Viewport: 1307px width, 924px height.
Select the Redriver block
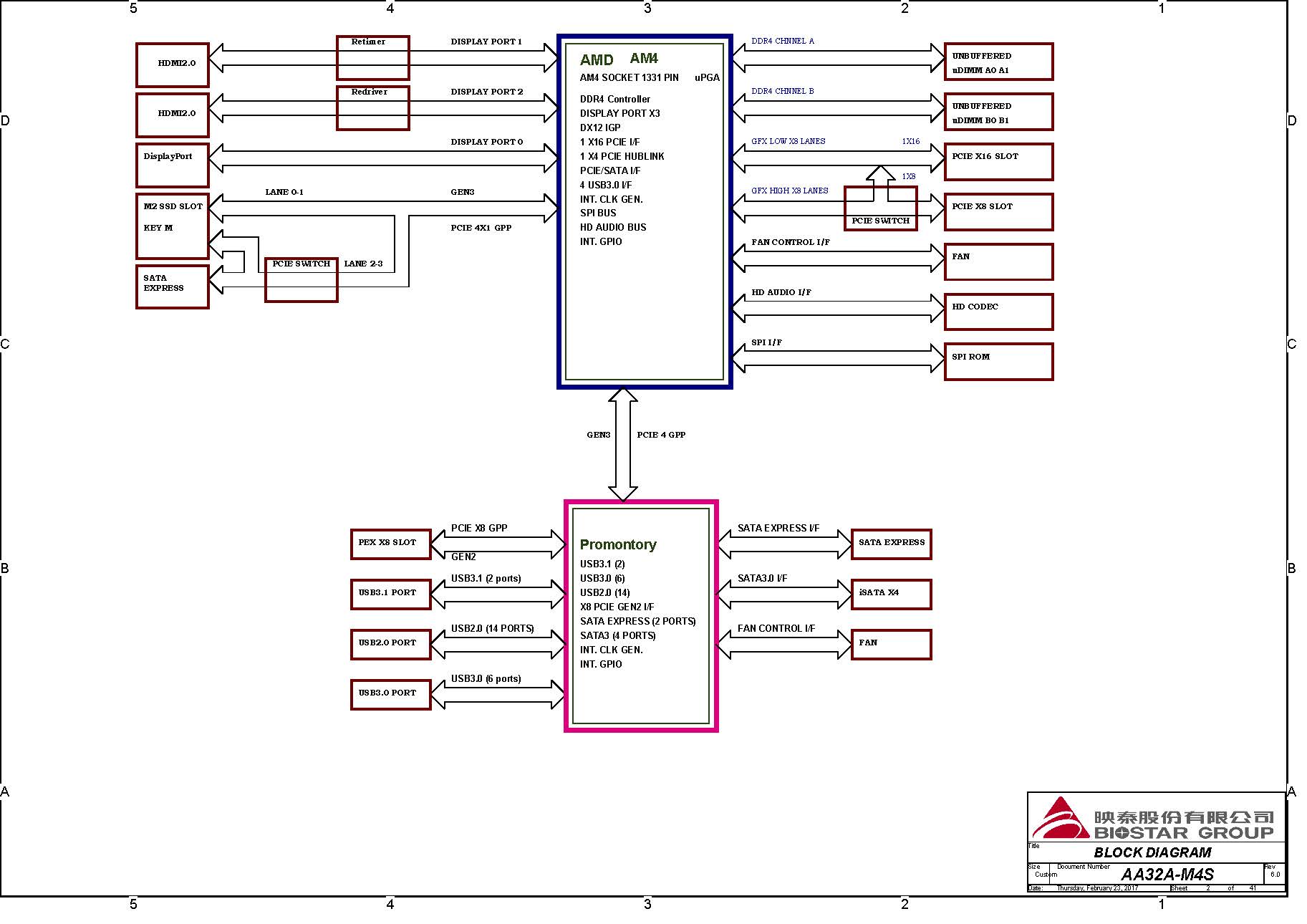click(x=373, y=108)
